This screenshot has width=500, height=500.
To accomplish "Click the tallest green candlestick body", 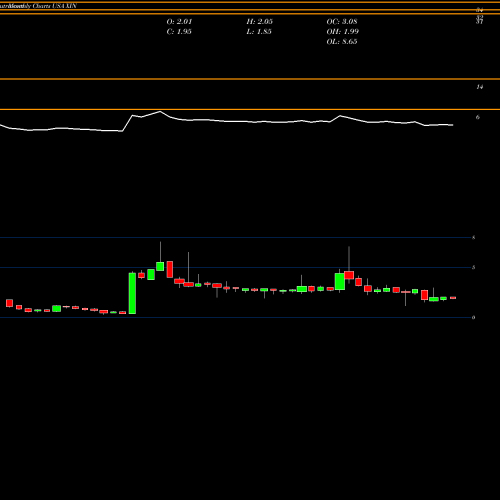I will pos(132,293).
